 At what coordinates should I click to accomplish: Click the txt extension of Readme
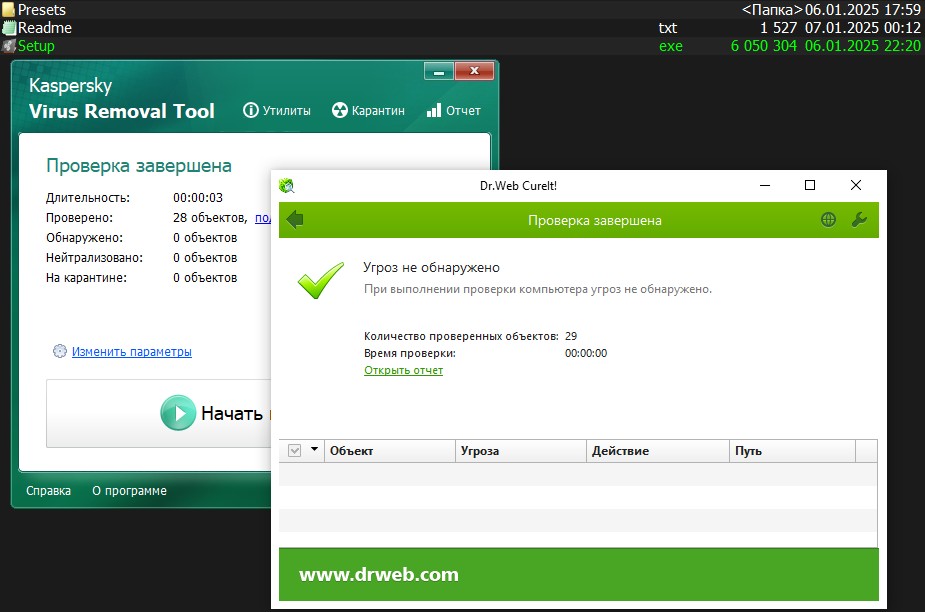point(668,28)
